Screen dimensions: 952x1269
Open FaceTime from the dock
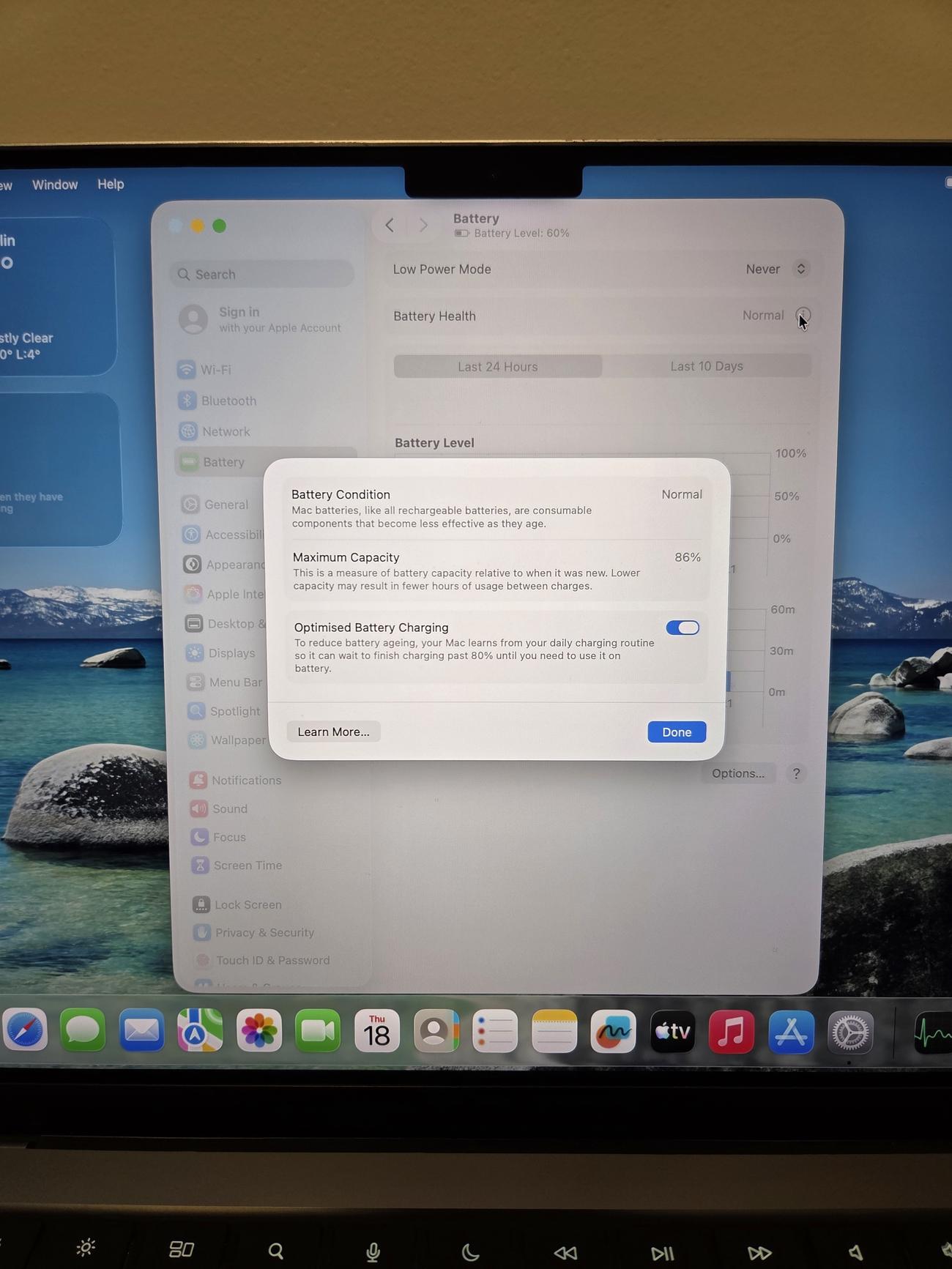(318, 1031)
